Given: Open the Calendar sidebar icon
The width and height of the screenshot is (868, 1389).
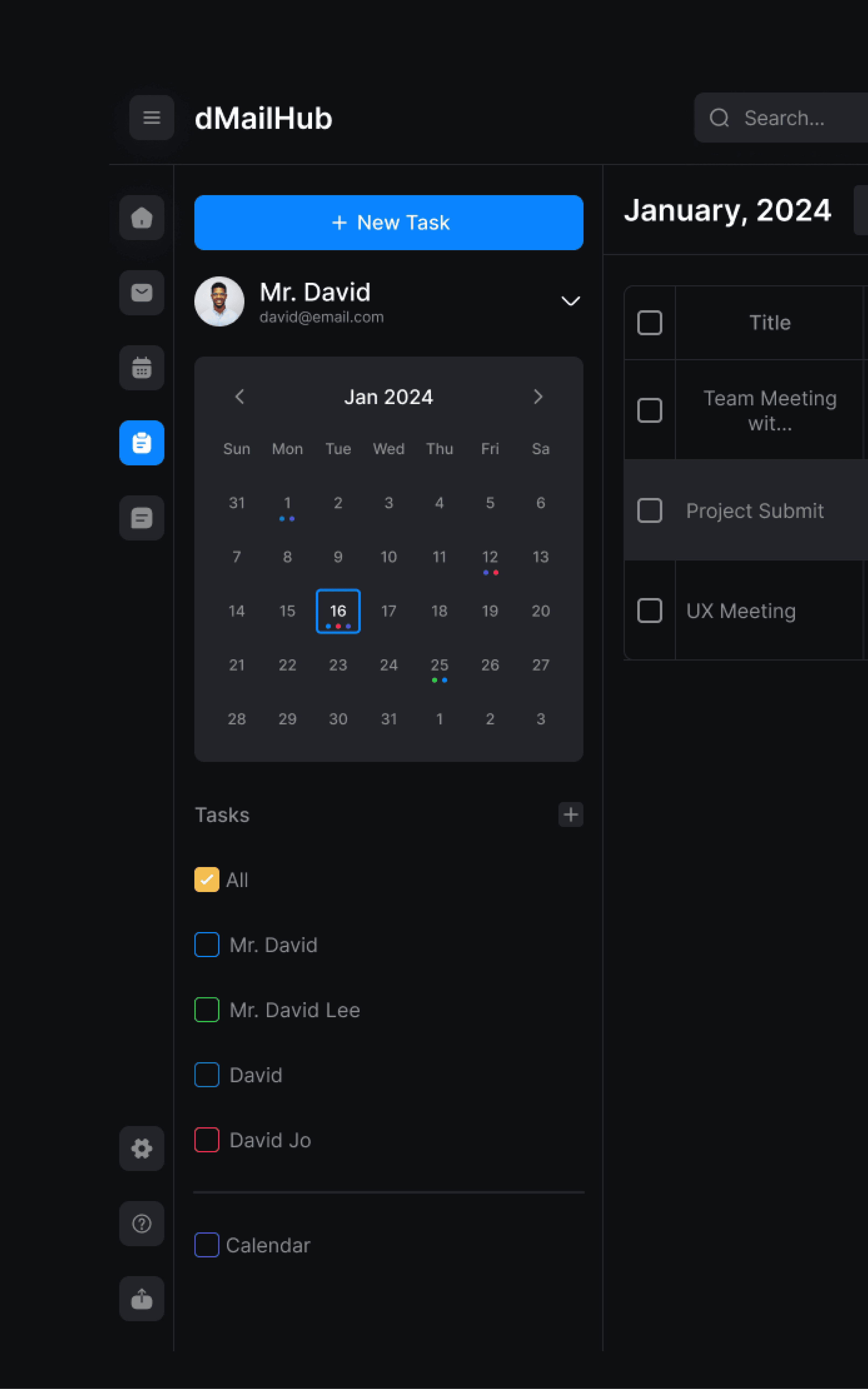Looking at the screenshot, I should (142, 368).
